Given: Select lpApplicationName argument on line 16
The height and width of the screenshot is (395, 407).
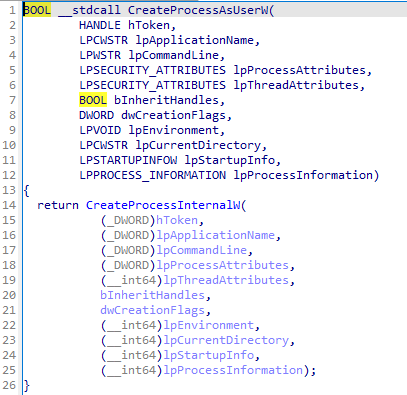Looking at the screenshot, I should (x=215, y=235).
